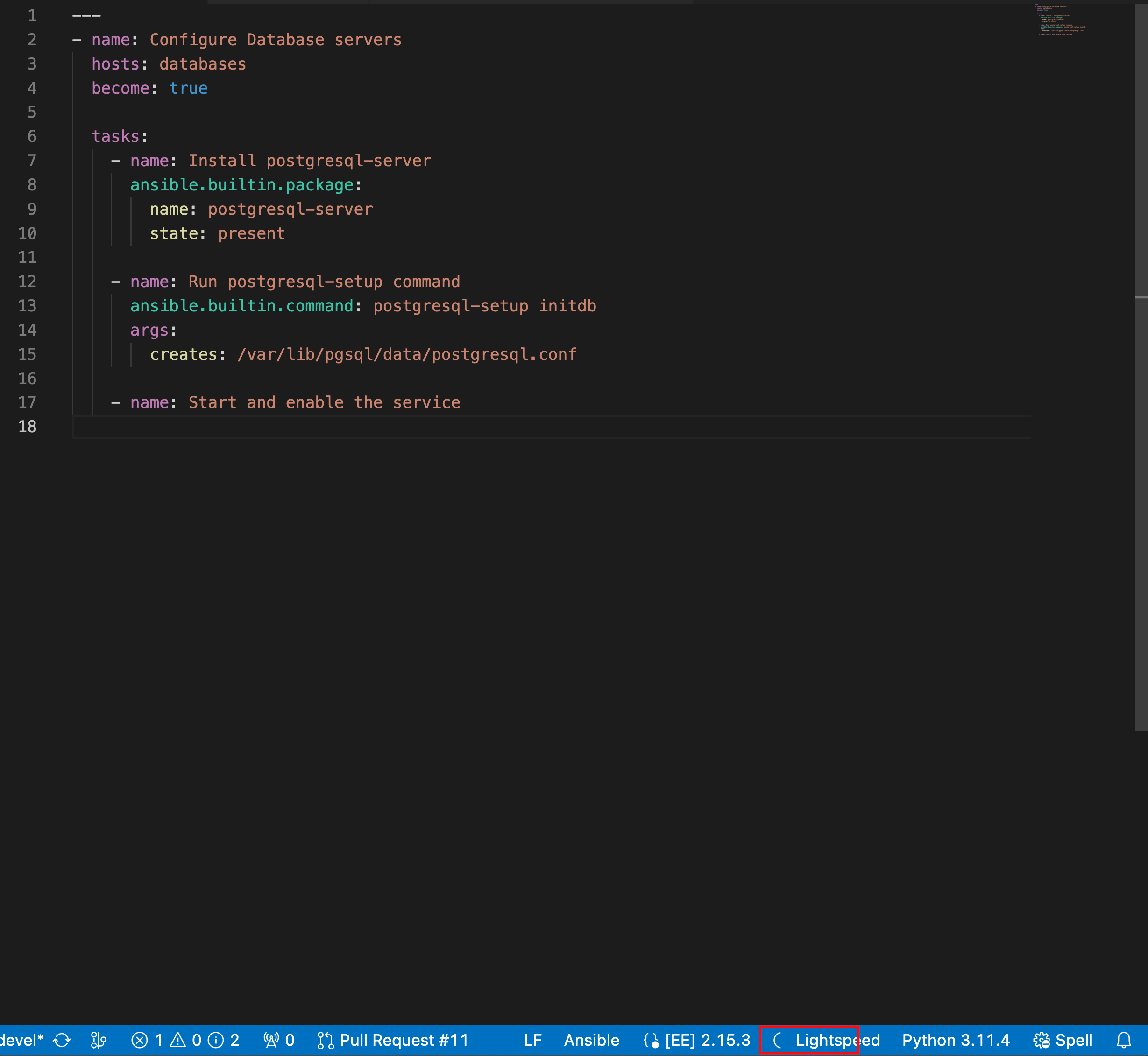
Task: Change Ansible language mode
Action: tap(592, 1040)
